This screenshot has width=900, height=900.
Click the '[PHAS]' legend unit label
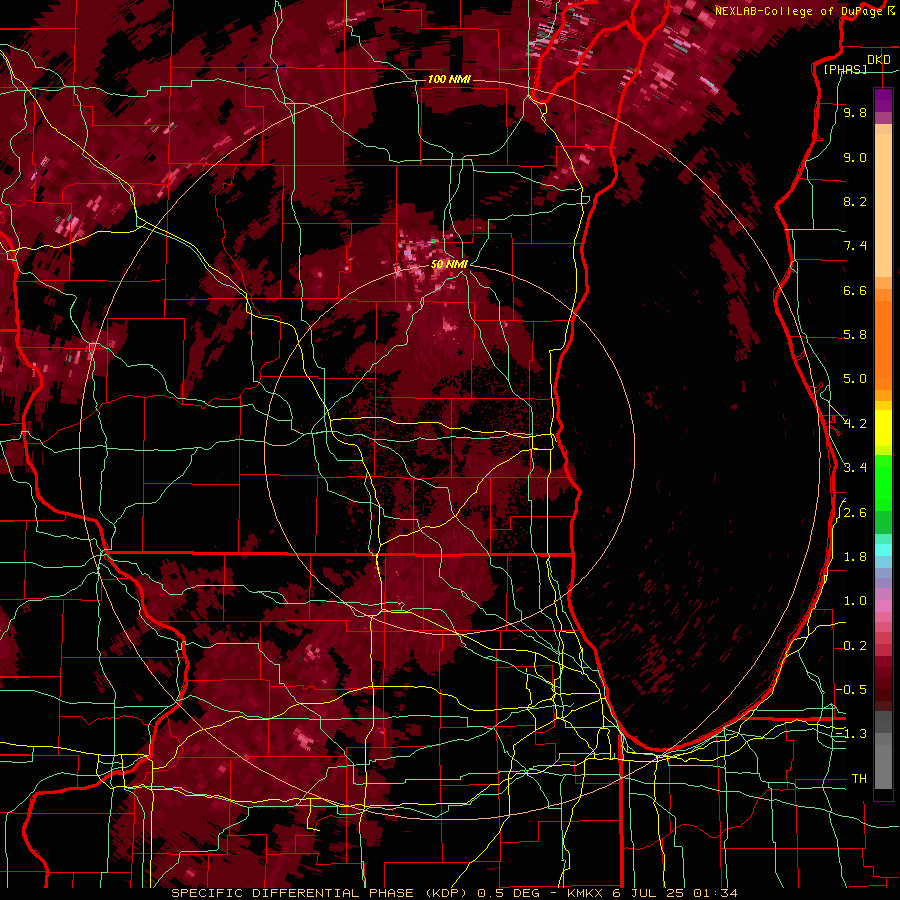[845, 69]
